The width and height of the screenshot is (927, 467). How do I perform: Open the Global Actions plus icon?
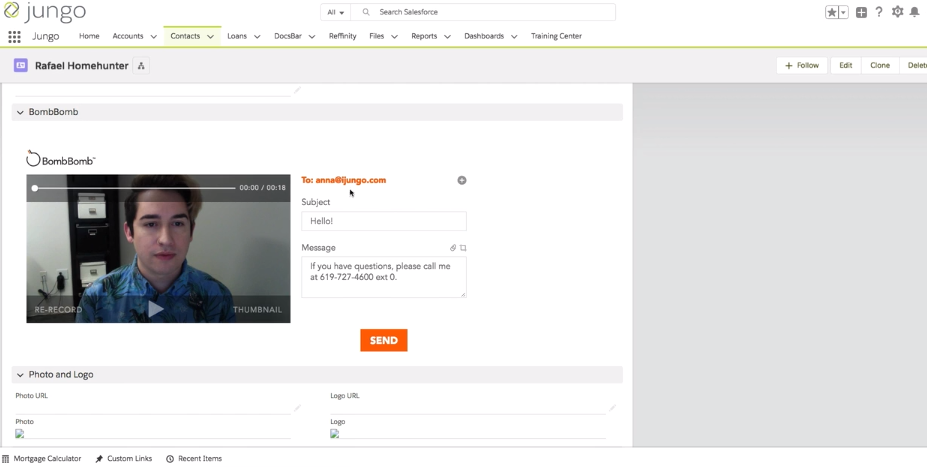(x=861, y=12)
